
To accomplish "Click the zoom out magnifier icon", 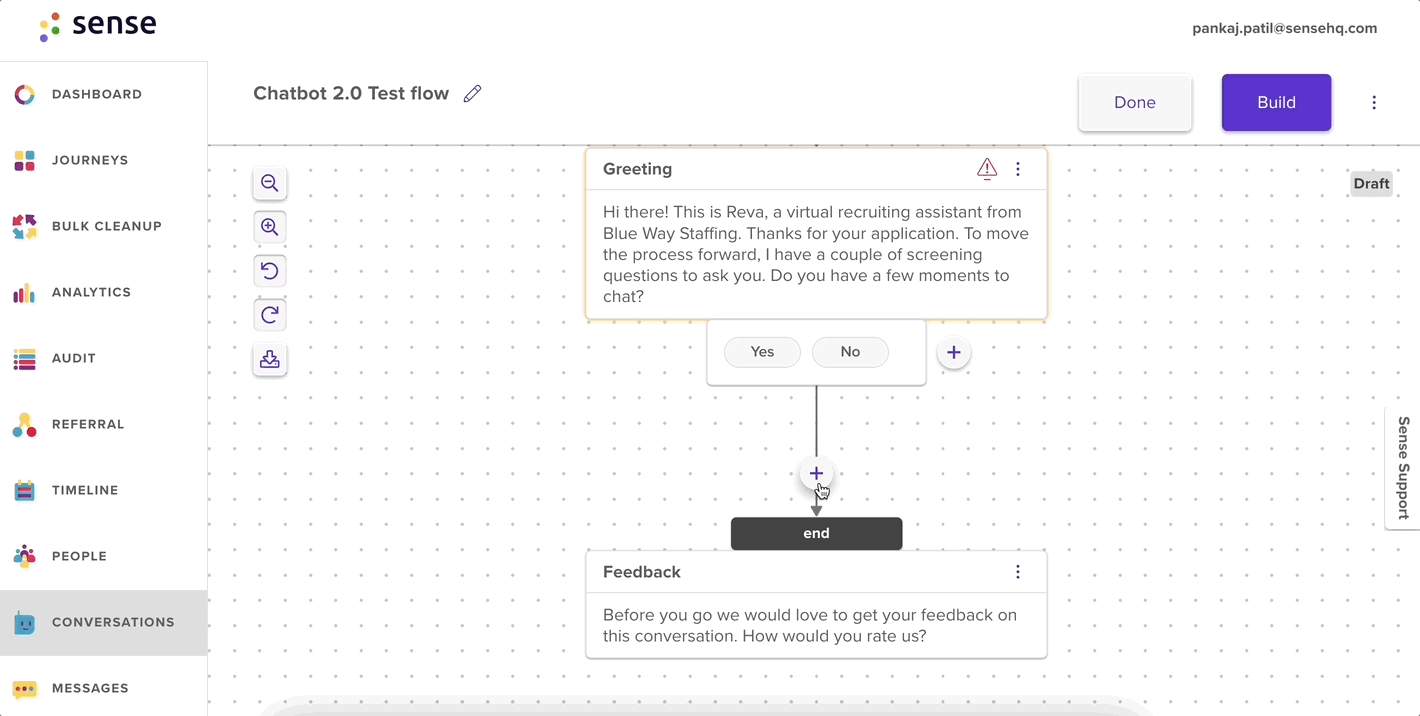I will 270,183.
